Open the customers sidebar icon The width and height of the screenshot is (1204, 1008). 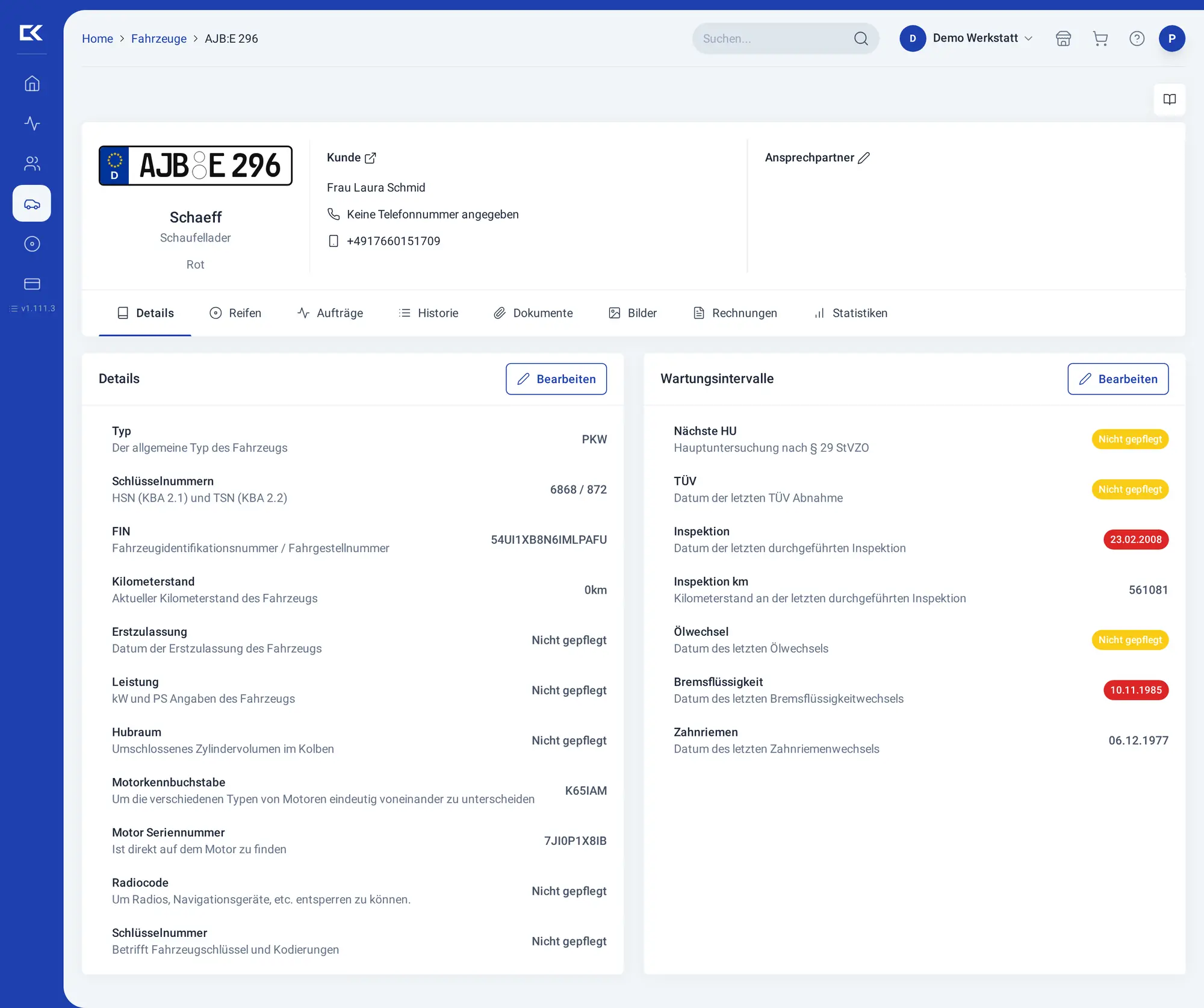32,163
